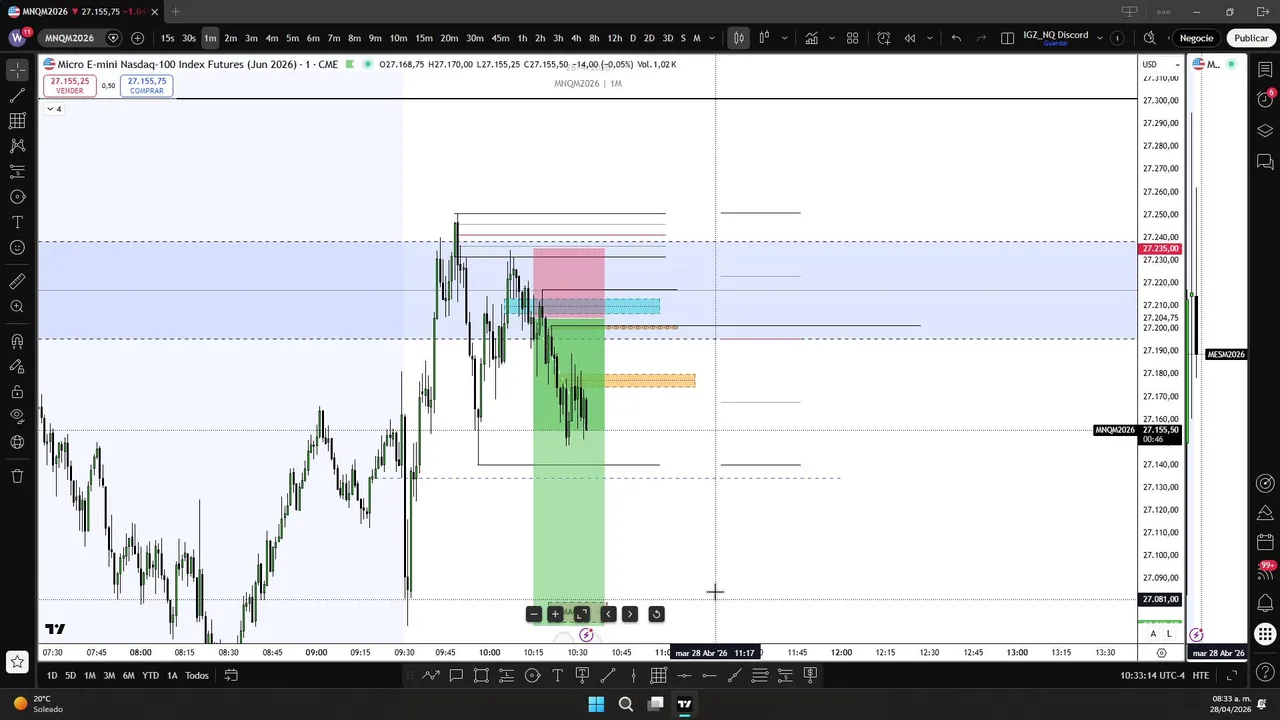Select the M monthly interval
Image resolution: width=1280 pixels, height=720 pixels.
tap(697, 38)
